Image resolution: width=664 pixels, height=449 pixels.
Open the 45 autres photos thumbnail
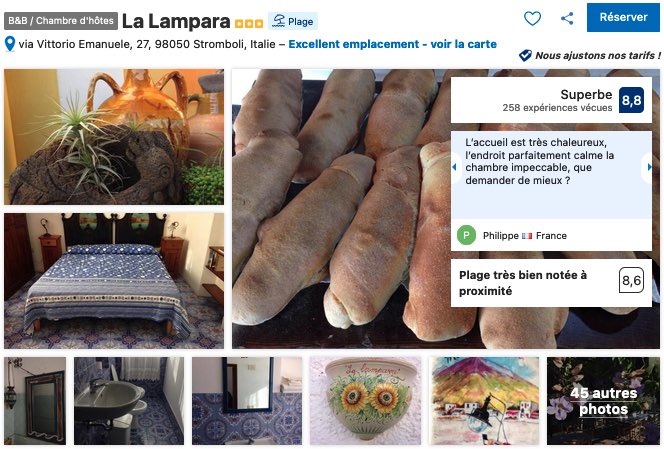tap(603, 401)
